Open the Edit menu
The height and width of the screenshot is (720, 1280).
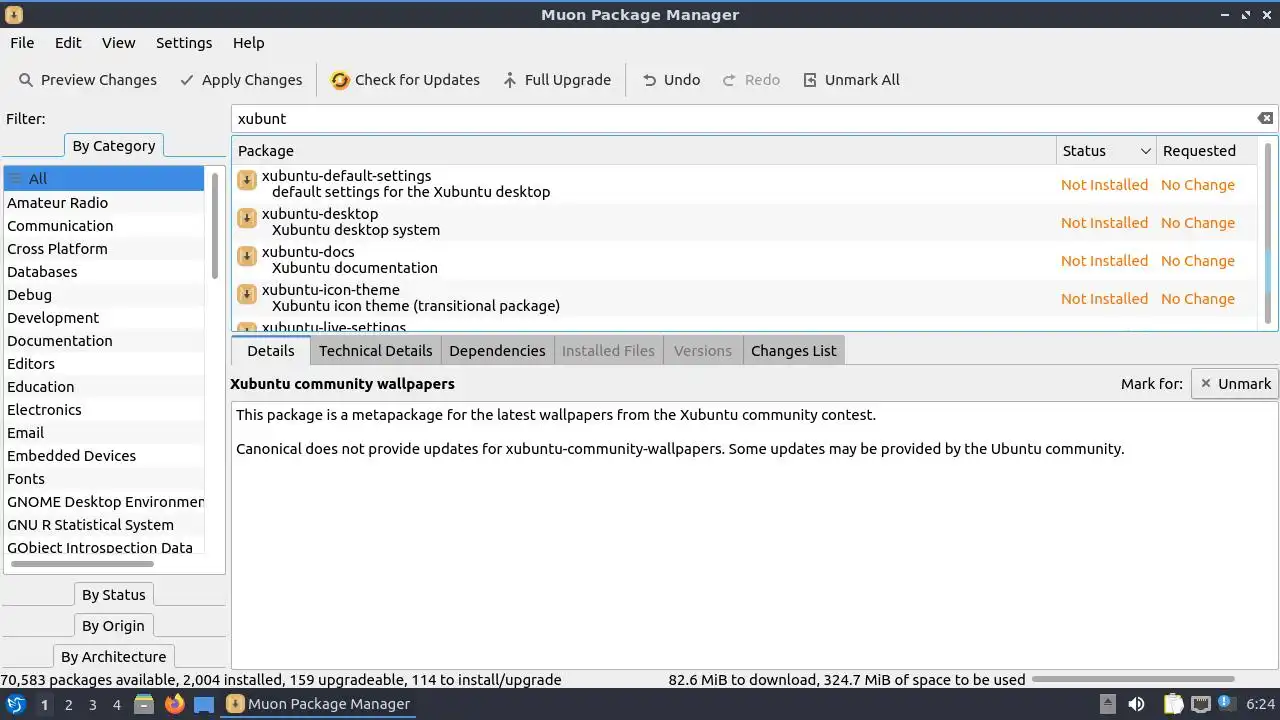click(68, 43)
